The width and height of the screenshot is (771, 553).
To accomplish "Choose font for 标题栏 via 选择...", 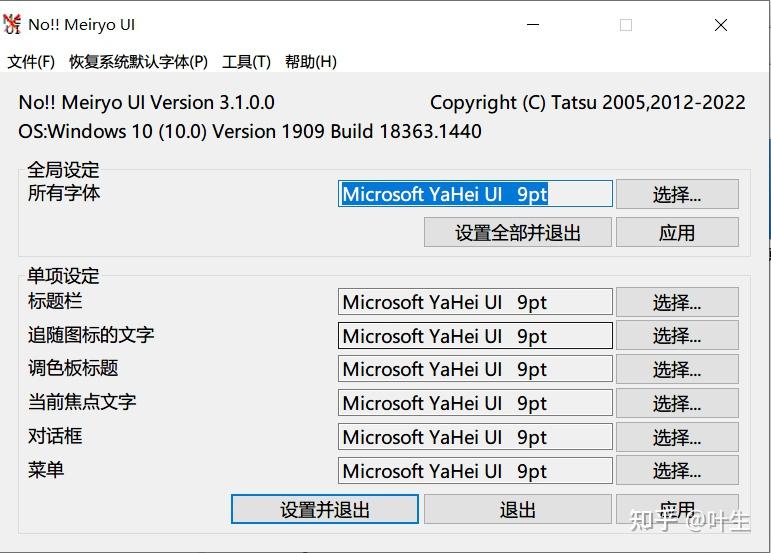I will 677,302.
